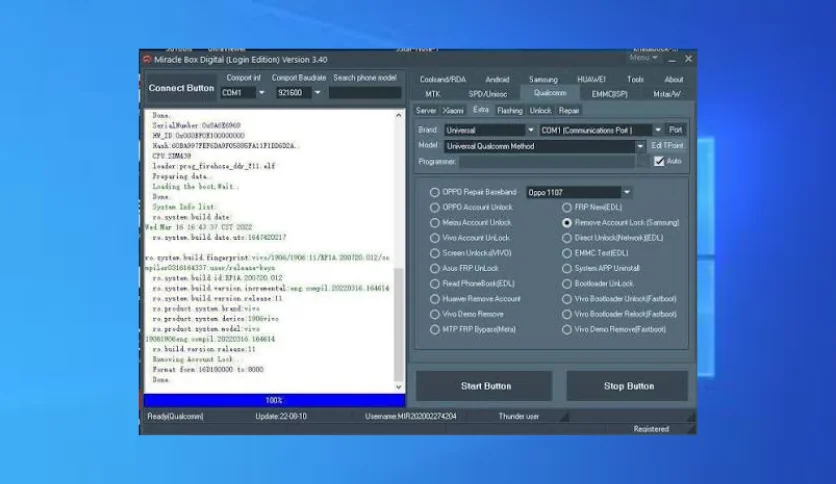Viewport: 836px width, 484px height.
Task: Click the Connect Button
Action: [x=181, y=88]
